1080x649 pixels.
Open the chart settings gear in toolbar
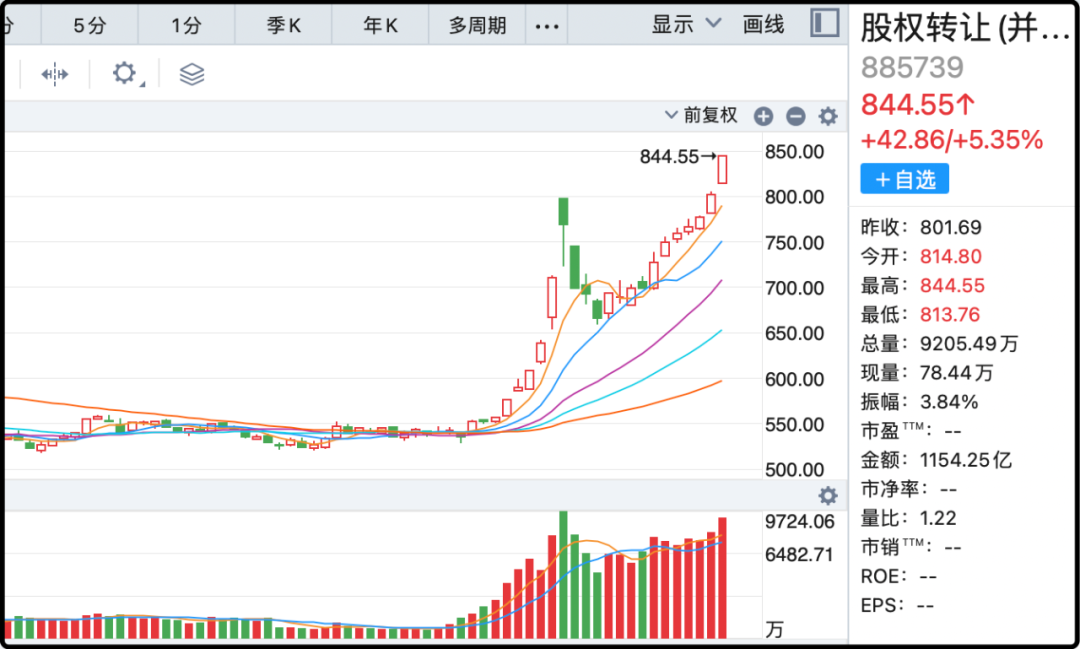point(124,73)
